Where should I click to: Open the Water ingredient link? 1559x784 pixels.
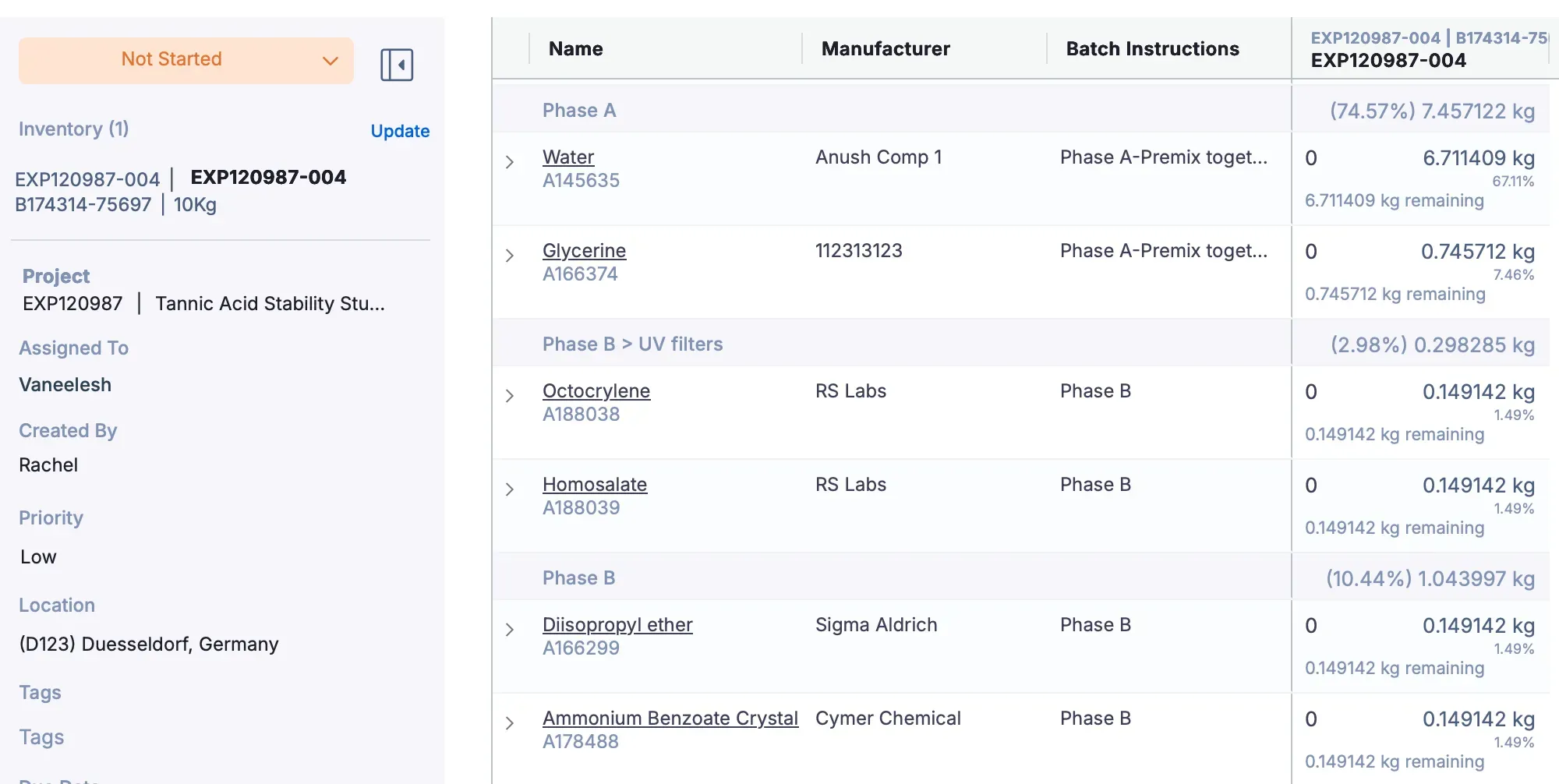[x=568, y=157]
